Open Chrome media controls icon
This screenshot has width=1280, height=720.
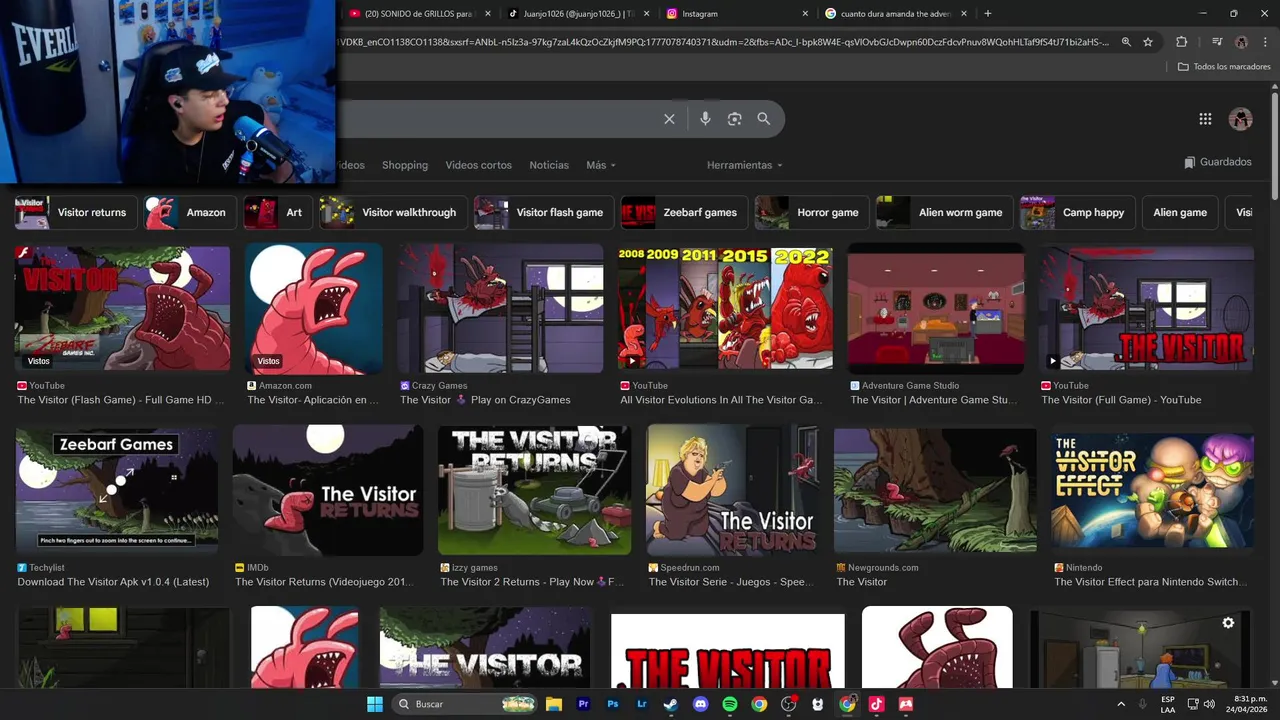1217,42
